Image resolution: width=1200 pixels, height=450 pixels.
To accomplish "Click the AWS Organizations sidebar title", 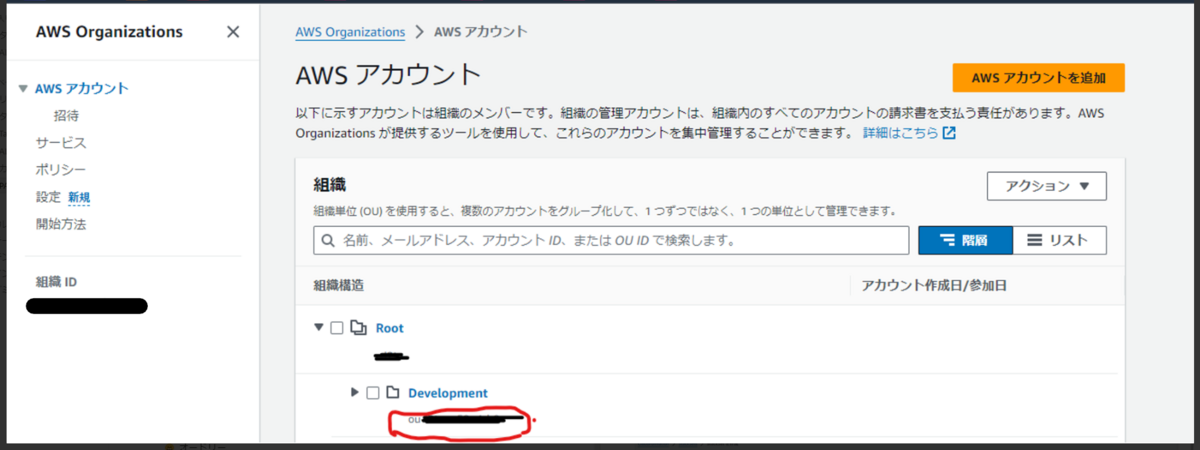I will [x=109, y=32].
